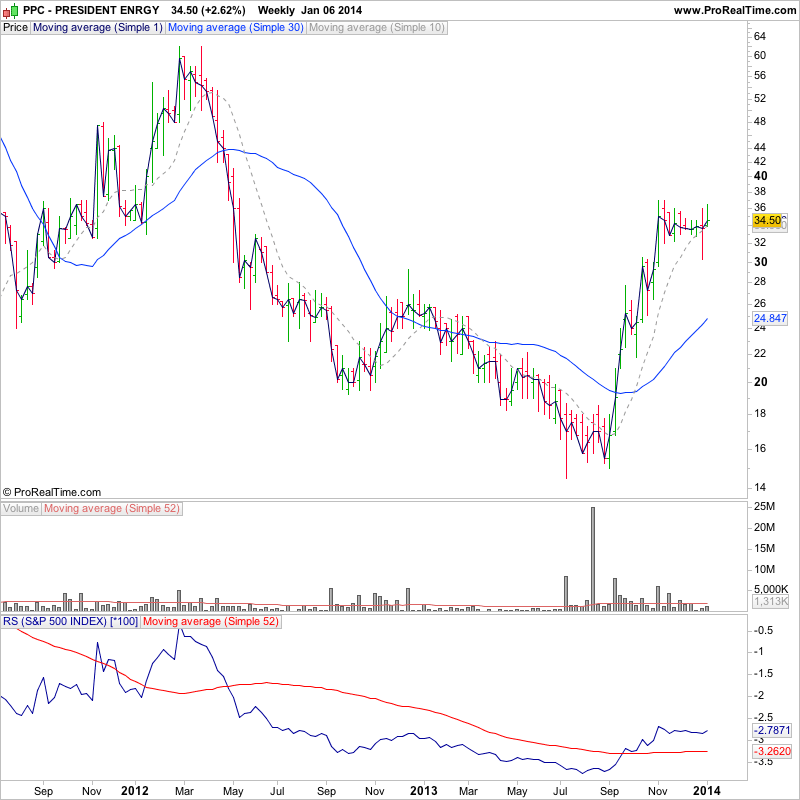Select Moving average (Simple 30) legend label

click(x=236, y=28)
